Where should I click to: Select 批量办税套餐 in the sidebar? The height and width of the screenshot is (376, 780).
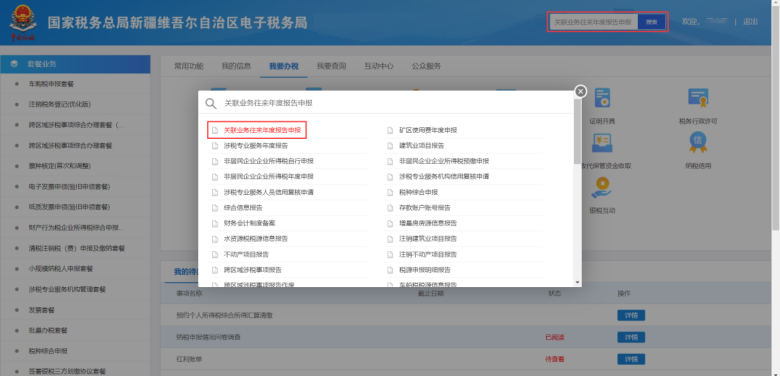(48, 330)
